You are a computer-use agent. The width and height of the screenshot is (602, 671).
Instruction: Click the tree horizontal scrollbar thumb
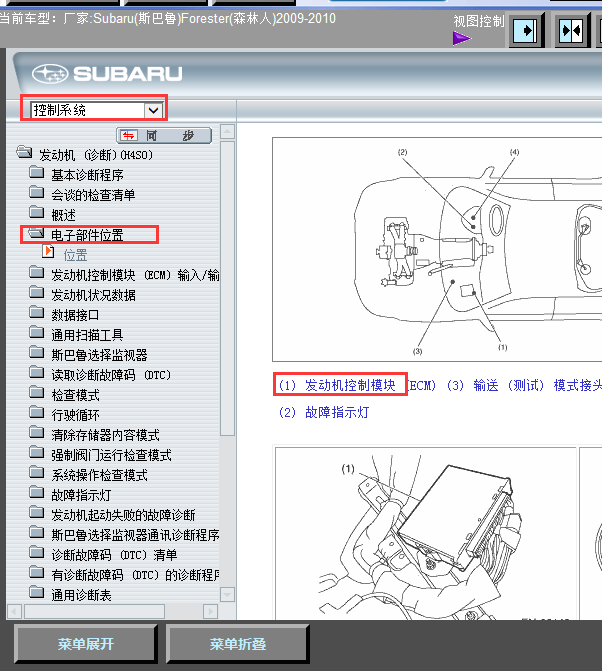click(x=95, y=611)
